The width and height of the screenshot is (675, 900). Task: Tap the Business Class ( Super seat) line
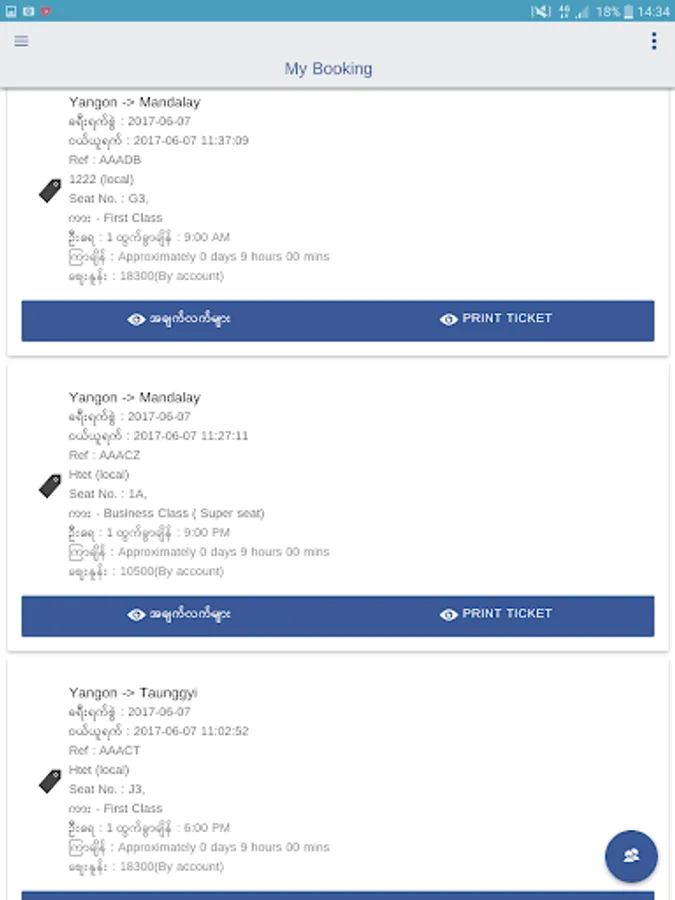(x=166, y=513)
